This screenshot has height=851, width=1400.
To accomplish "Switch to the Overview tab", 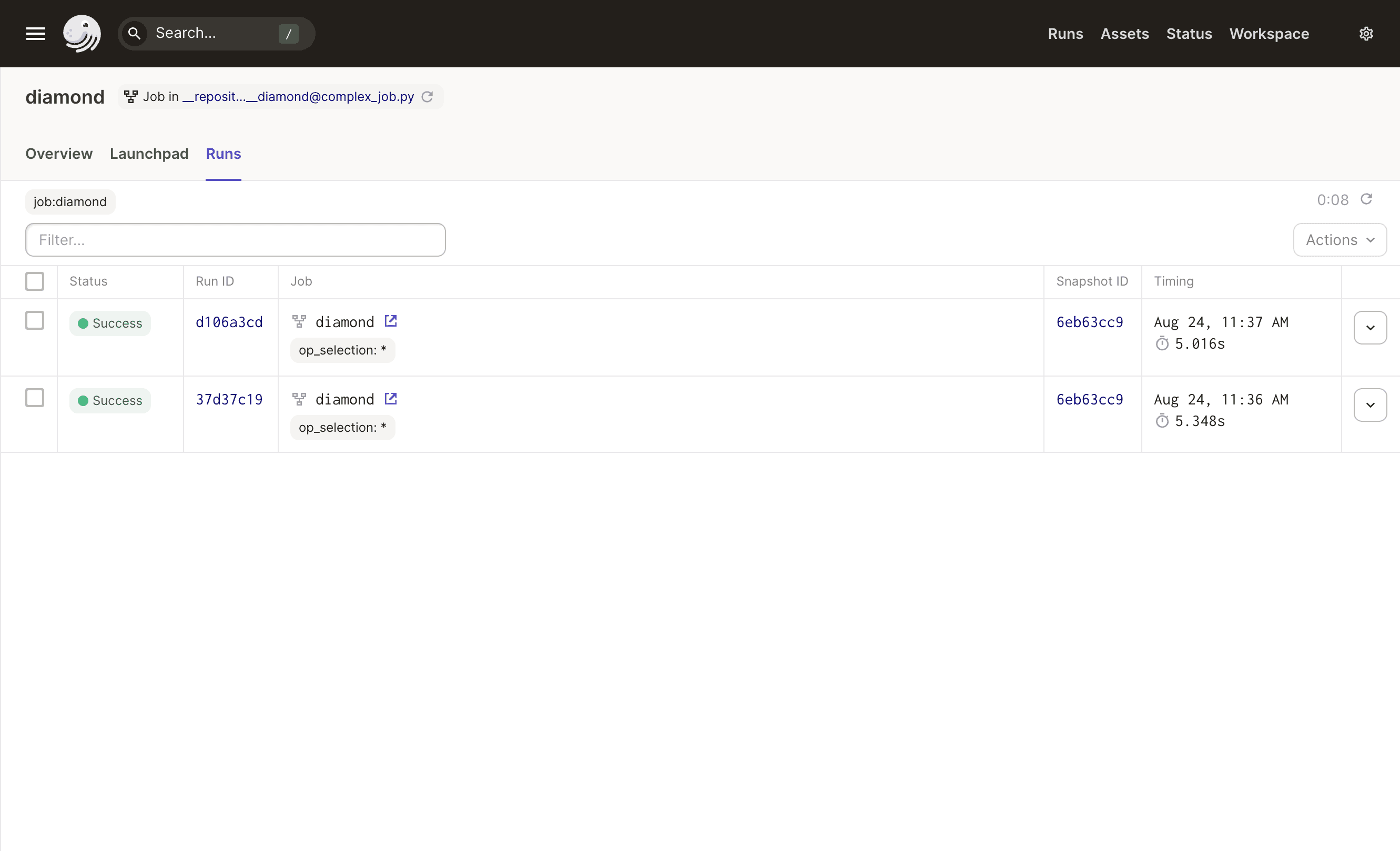I will pyautogui.click(x=58, y=154).
